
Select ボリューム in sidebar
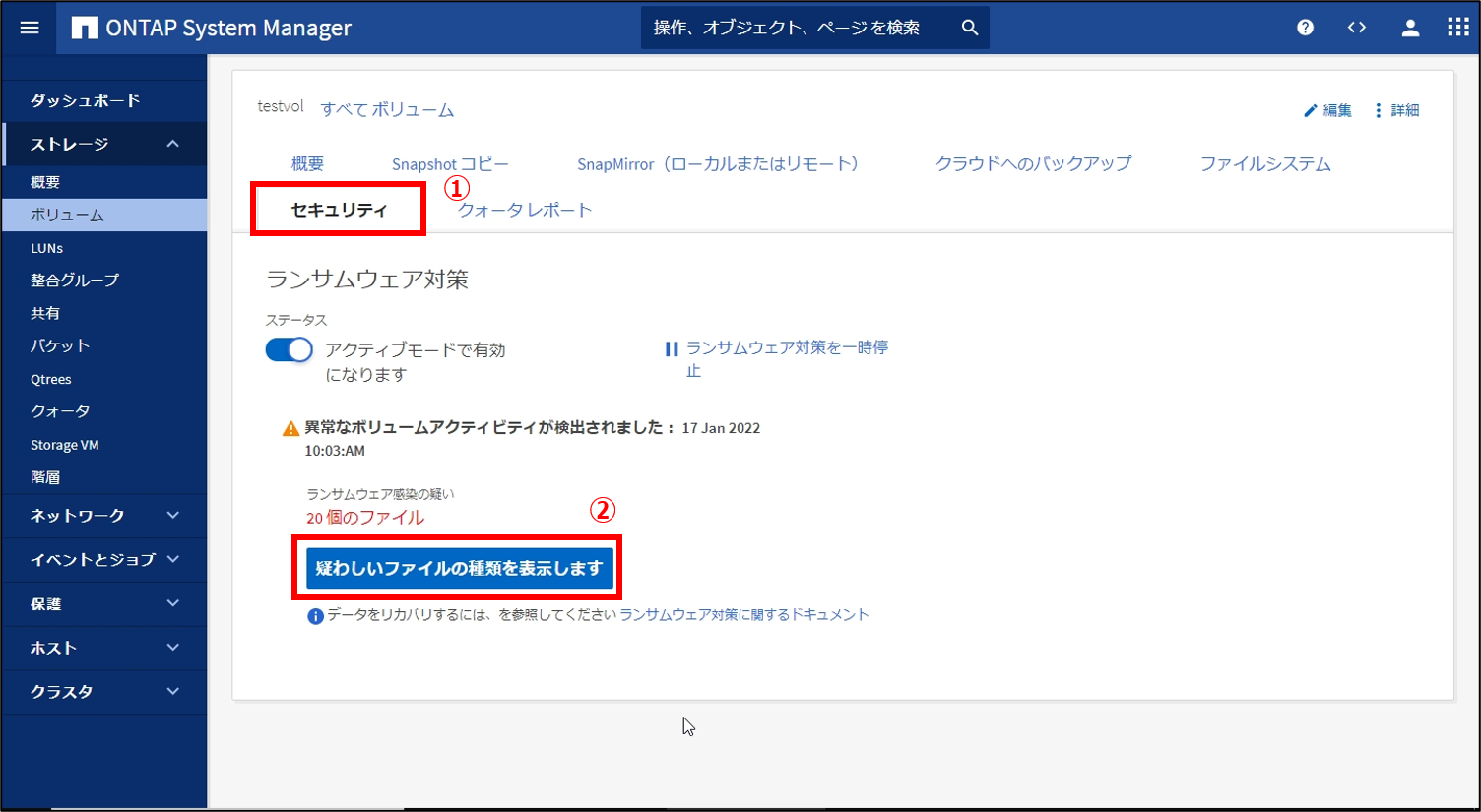pos(104,215)
